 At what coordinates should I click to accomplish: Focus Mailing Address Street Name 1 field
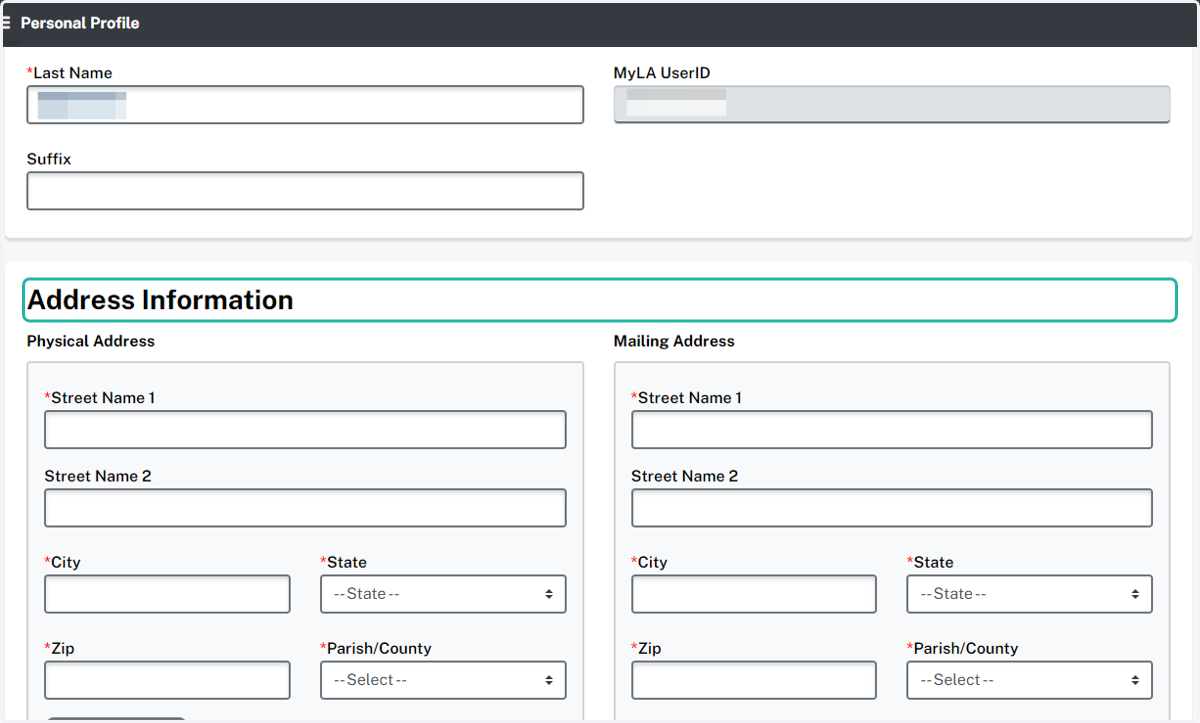[x=892, y=430]
